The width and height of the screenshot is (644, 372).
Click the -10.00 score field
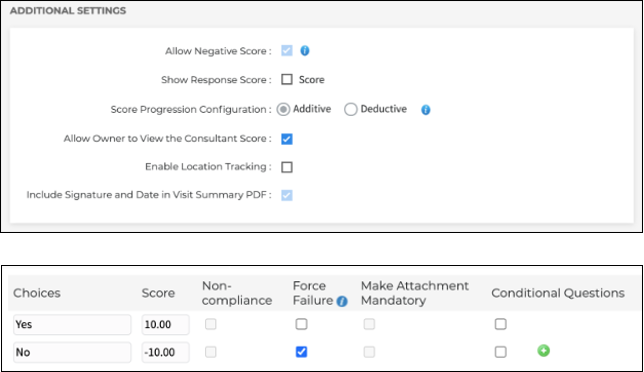tap(166, 352)
